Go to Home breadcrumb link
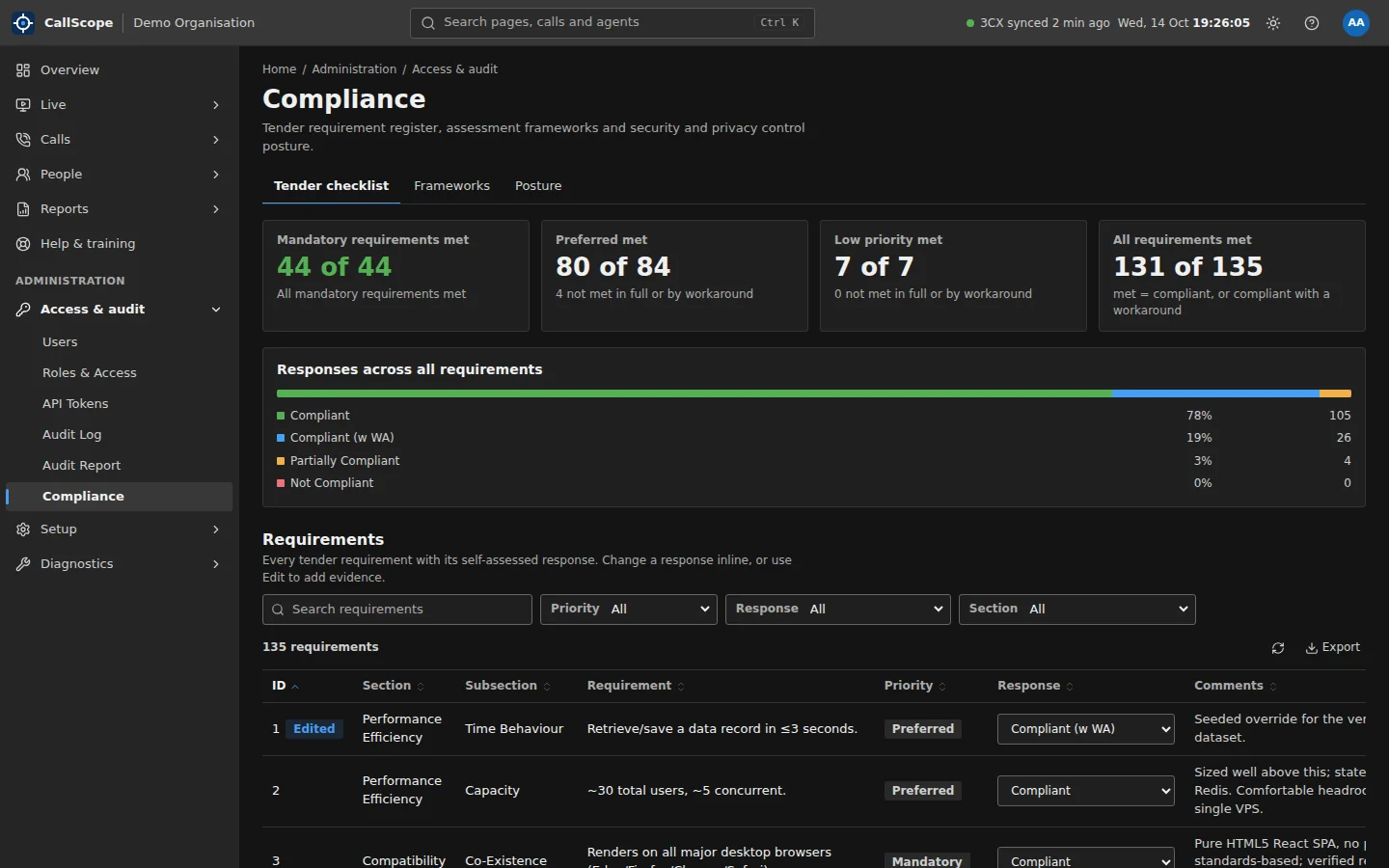The width and height of the screenshot is (1389, 868). 280,69
